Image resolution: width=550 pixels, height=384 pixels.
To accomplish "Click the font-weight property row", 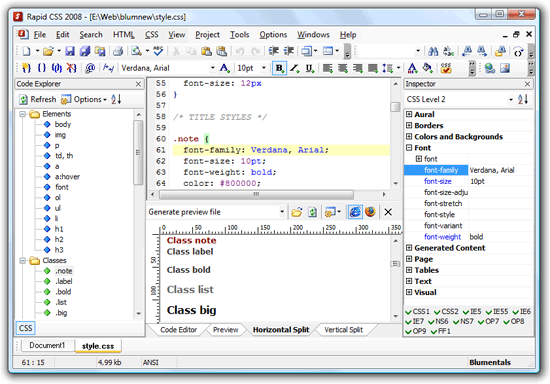I will (x=469, y=237).
